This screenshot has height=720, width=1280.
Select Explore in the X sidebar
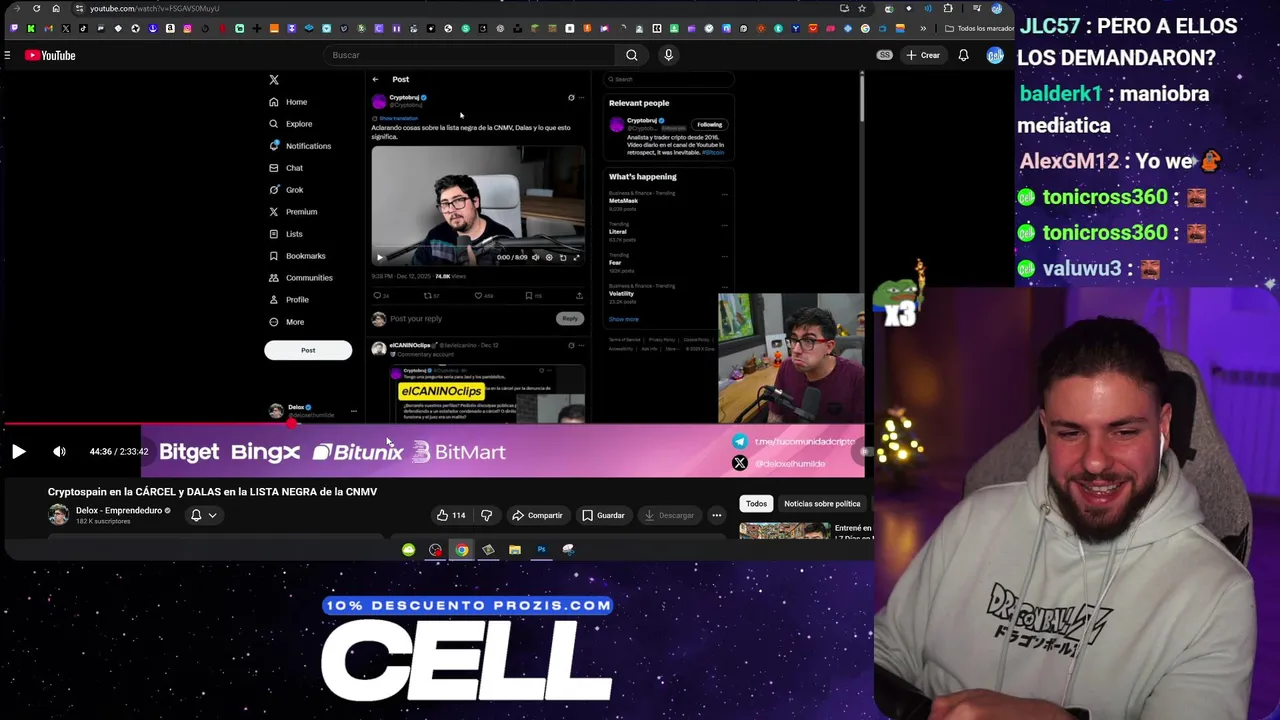click(290, 124)
